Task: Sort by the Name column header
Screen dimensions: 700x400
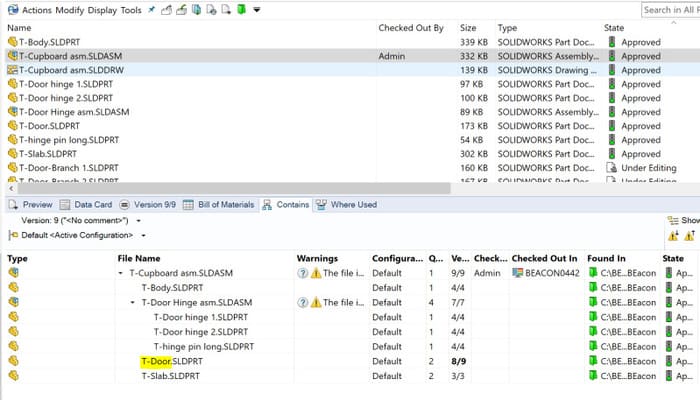Action: point(19,28)
